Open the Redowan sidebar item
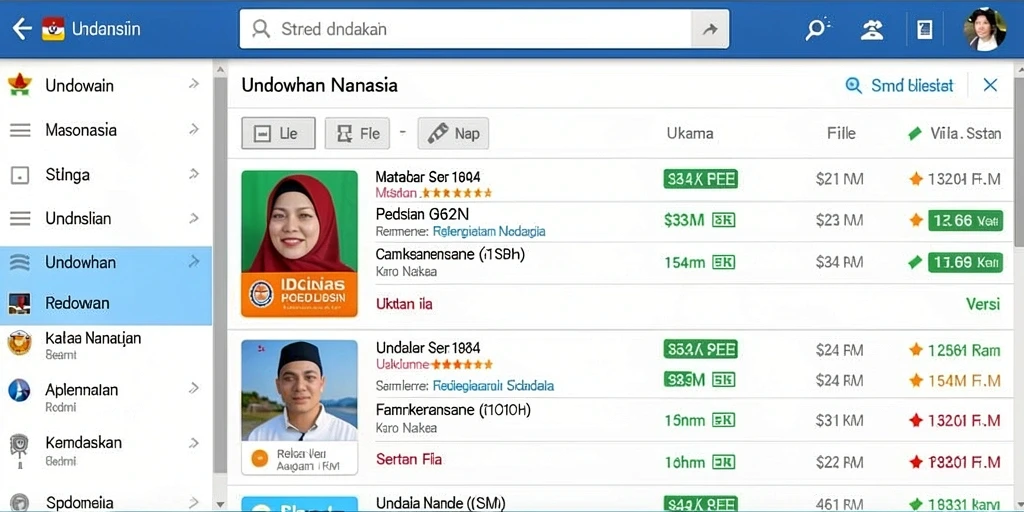 [106, 303]
